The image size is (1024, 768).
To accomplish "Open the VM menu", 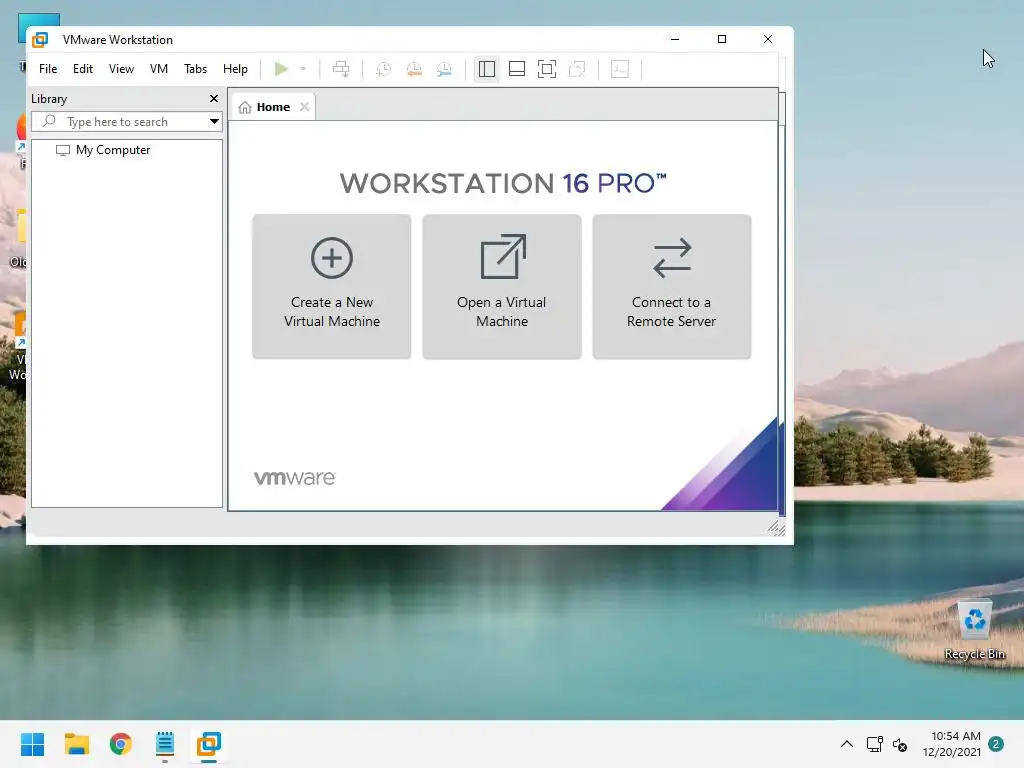I will tap(159, 69).
